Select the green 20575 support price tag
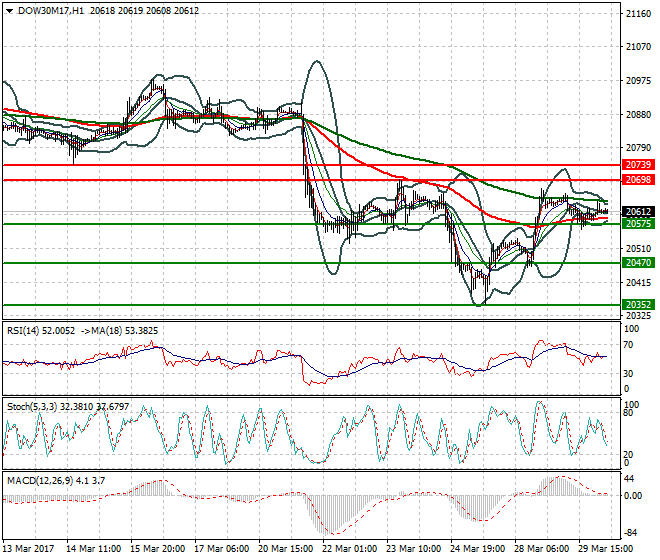 pos(638,224)
